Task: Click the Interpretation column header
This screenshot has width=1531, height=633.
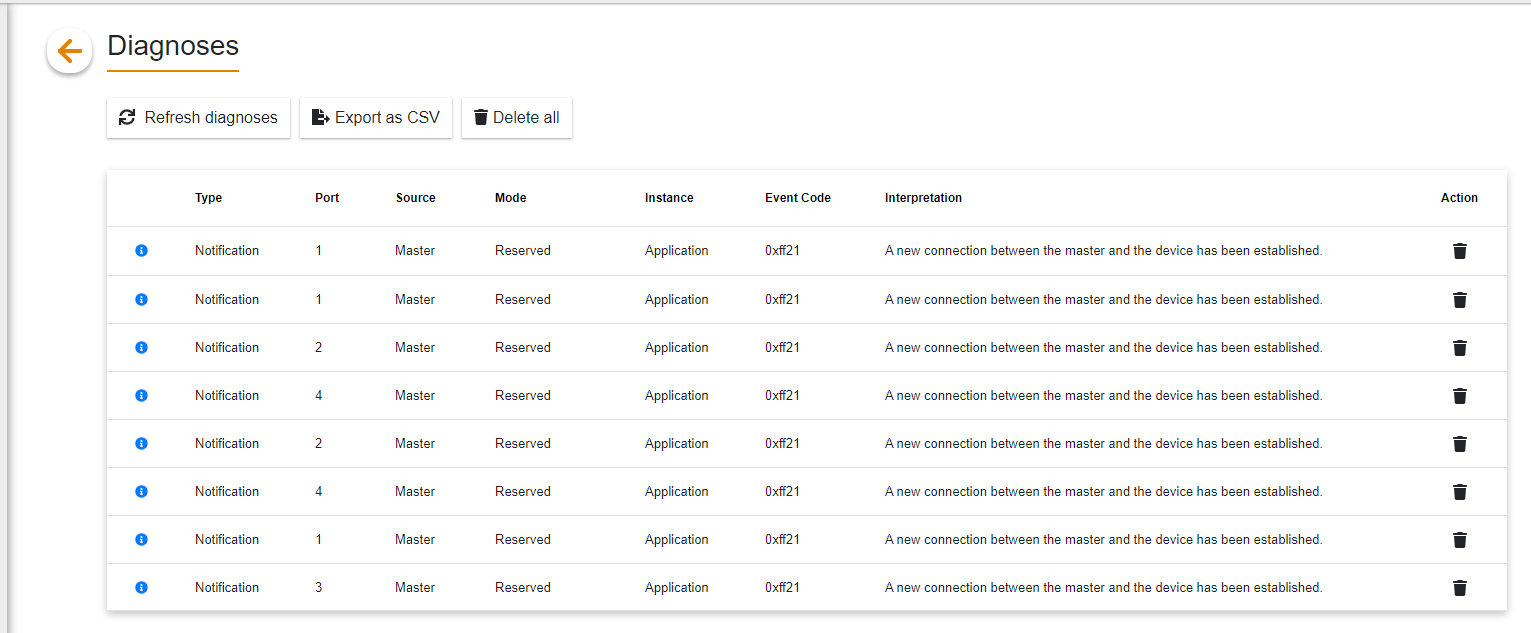Action: [923, 198]
